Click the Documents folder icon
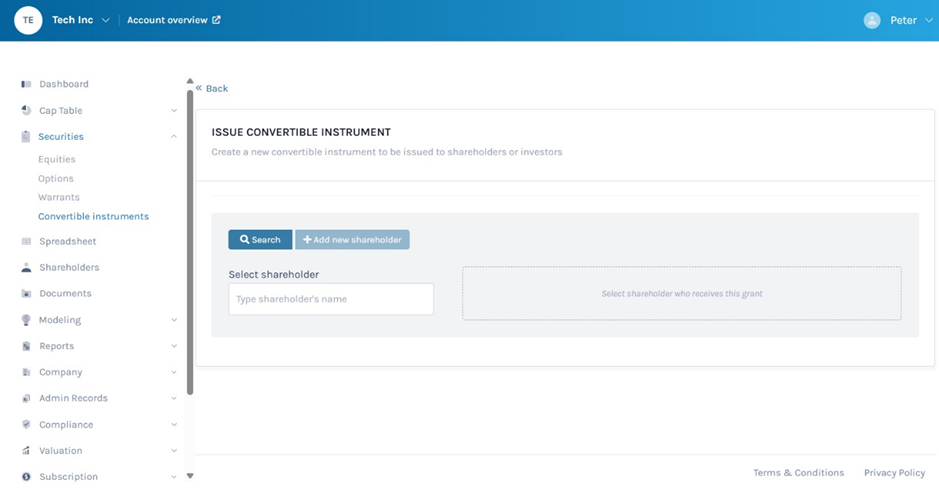 pyautogui.click(x=26, y=294)
